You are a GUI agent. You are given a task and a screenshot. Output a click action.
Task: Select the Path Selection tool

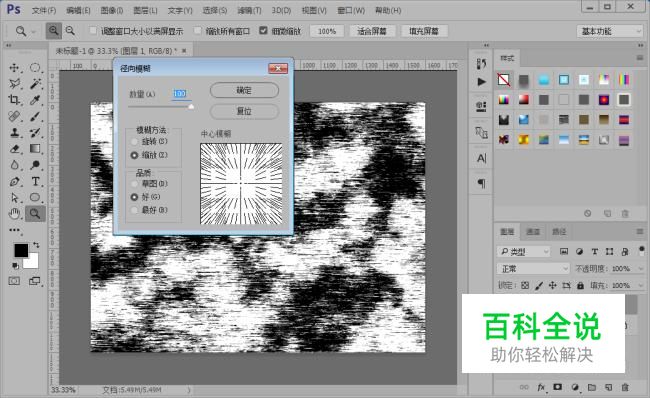(x=15, y=197)
